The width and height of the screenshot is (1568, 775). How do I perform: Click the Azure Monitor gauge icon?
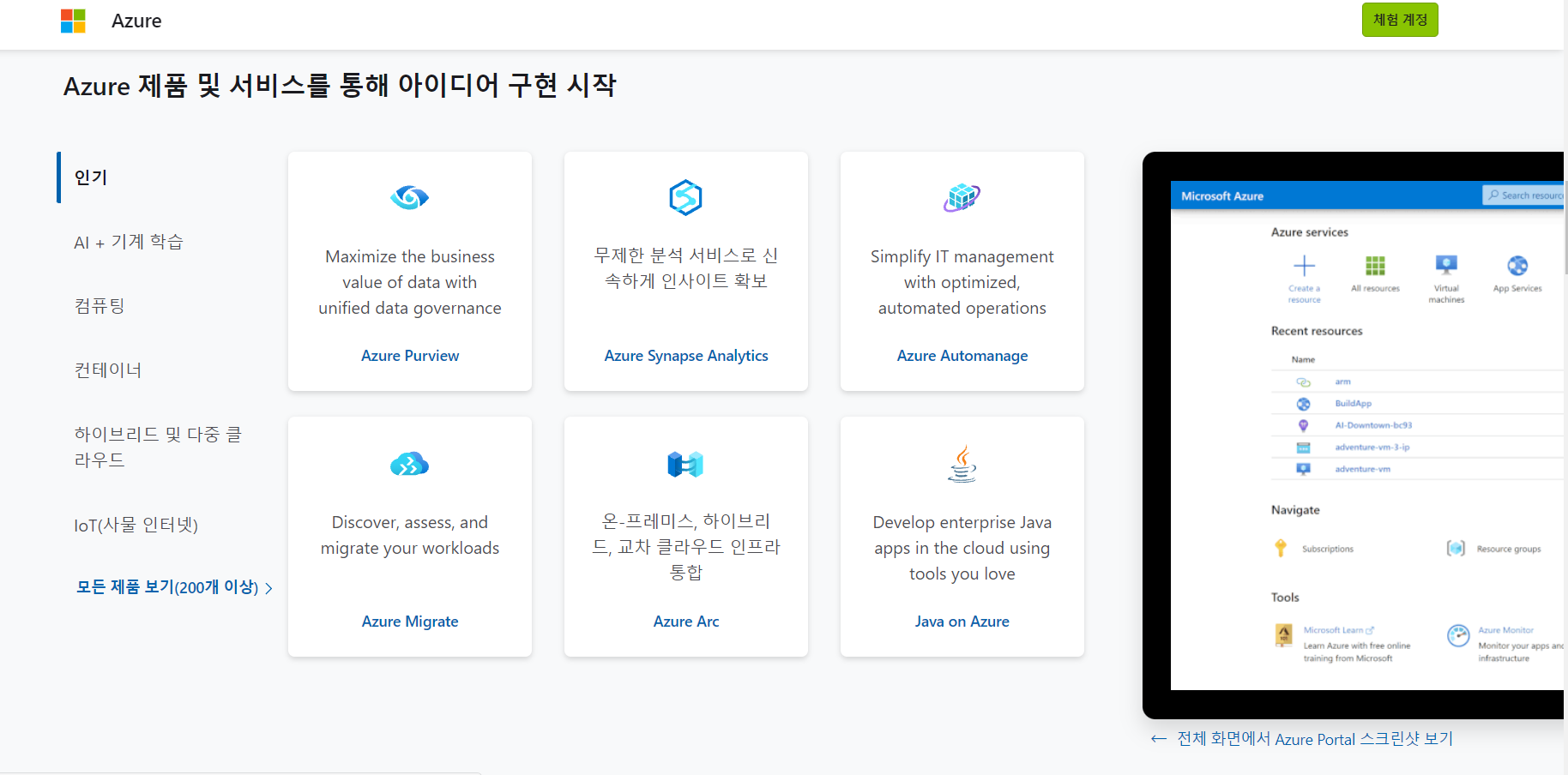[x=1458, y=635]
